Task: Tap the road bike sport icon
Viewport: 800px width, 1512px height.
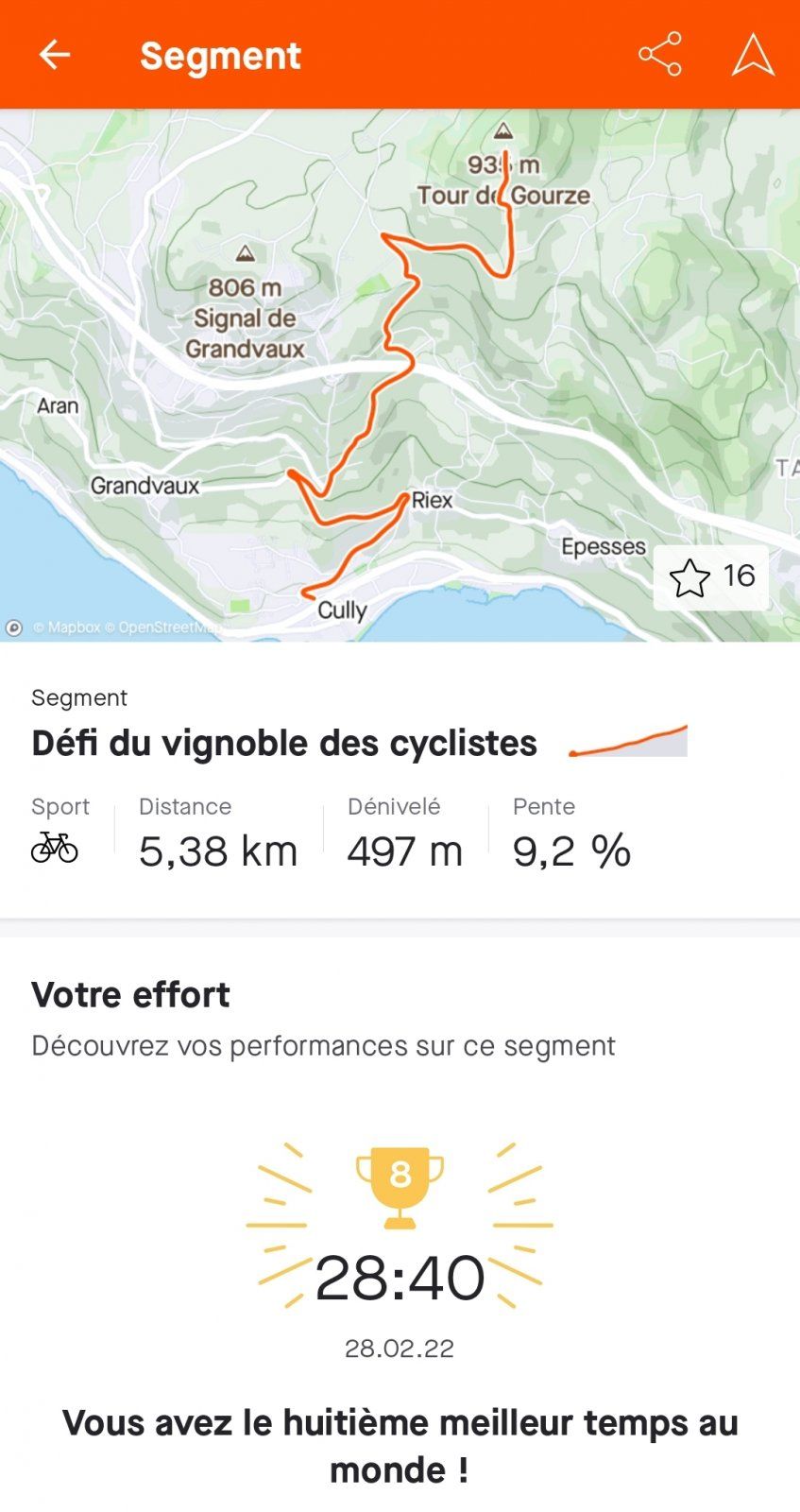Action: pos(55,847)
